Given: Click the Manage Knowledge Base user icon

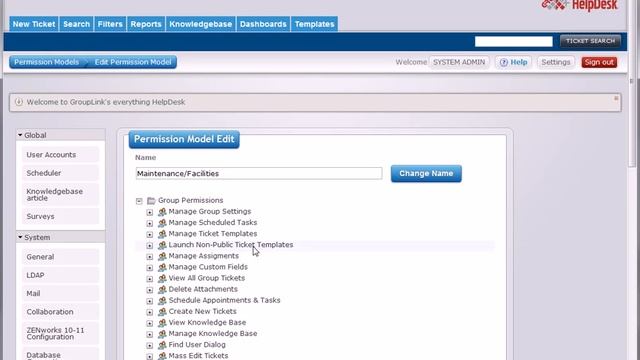Looking at the screenshot, I should point(162,333).
